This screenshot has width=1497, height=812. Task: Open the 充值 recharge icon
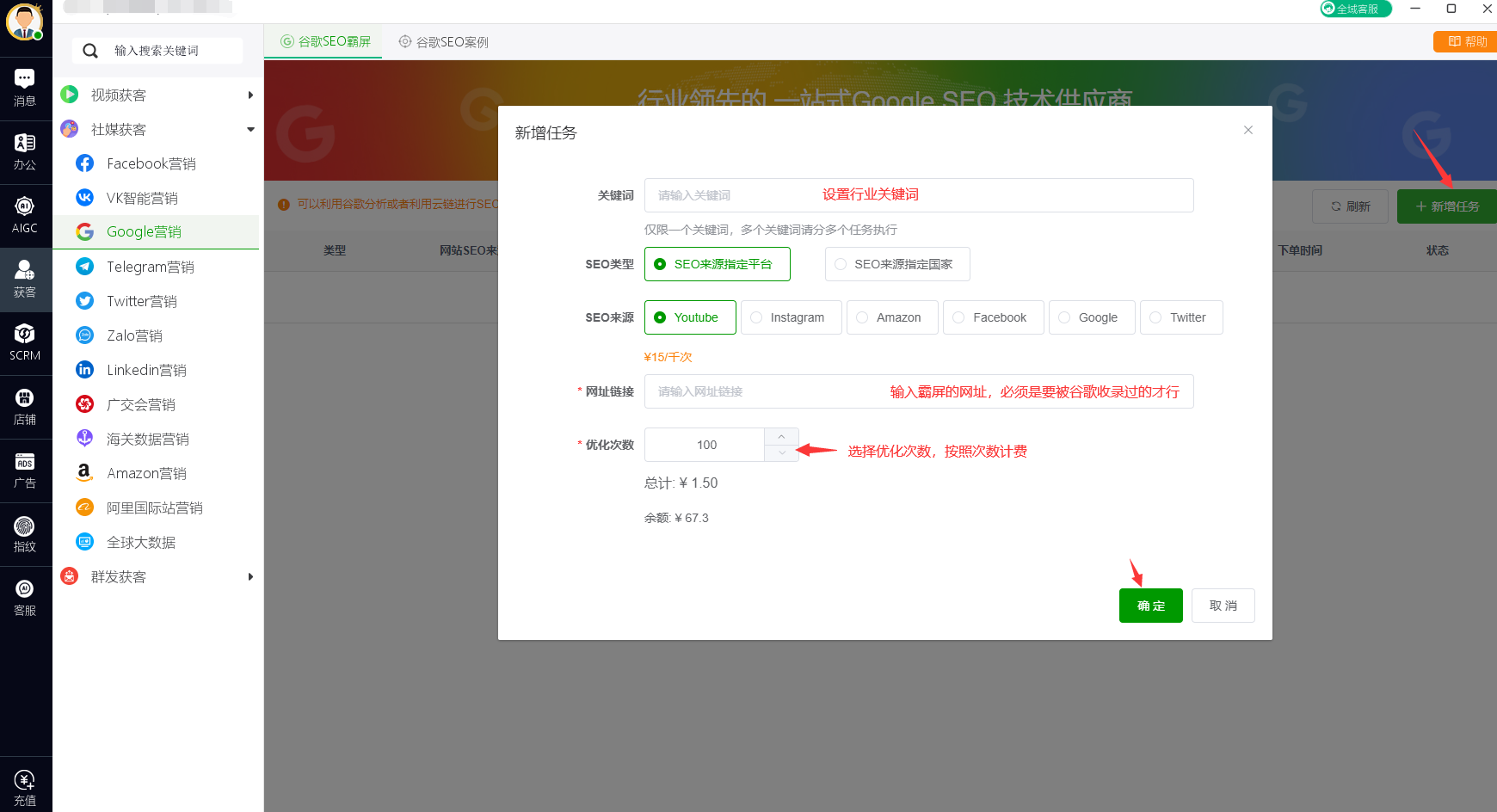click(x=25, y=787)
